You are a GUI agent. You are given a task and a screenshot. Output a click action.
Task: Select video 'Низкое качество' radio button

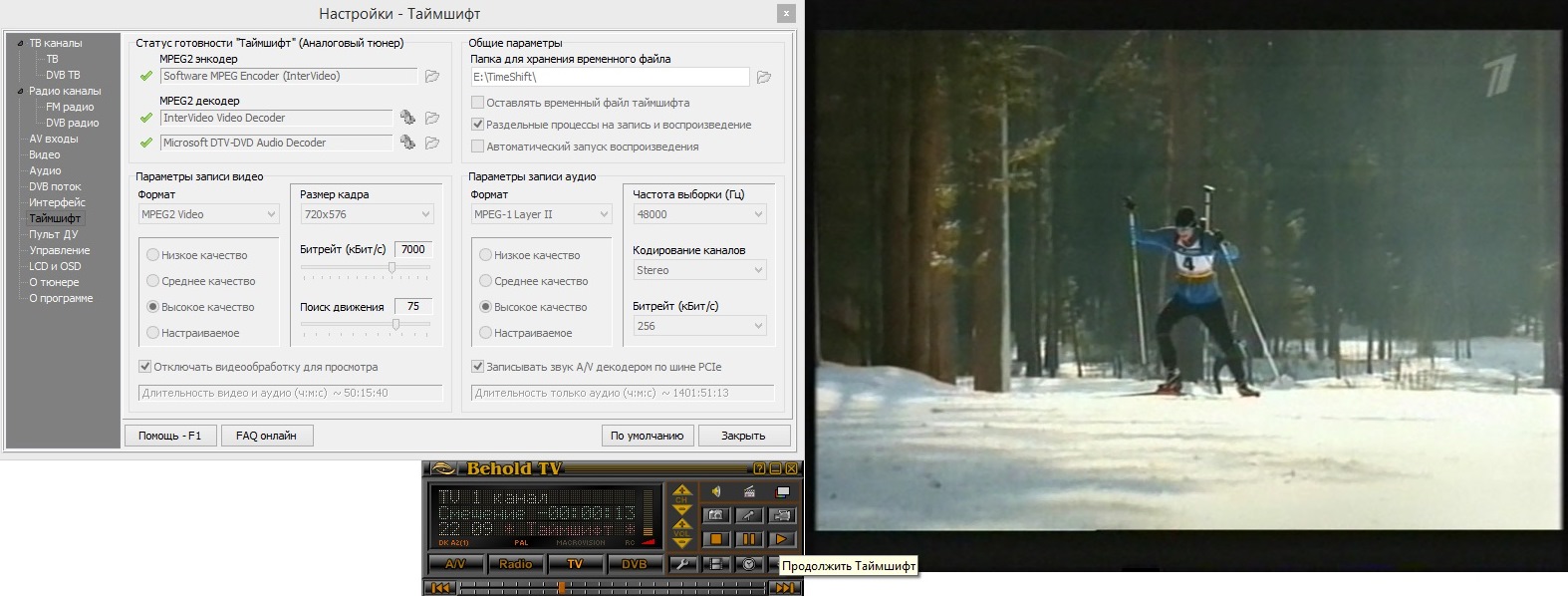click(x=153, y=255)
